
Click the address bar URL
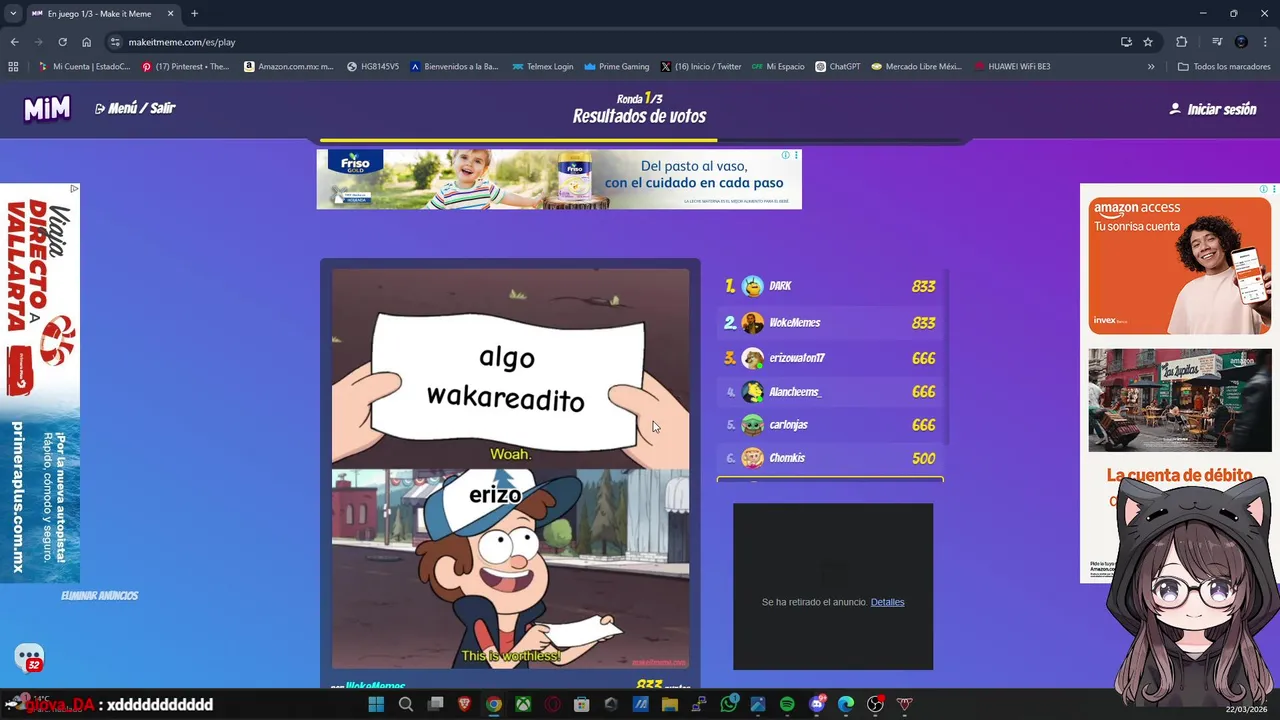182,42
